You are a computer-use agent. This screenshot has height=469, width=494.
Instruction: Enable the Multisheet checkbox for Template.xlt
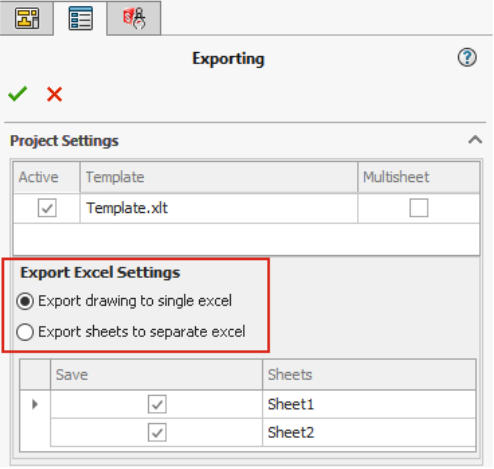point(419,208)
